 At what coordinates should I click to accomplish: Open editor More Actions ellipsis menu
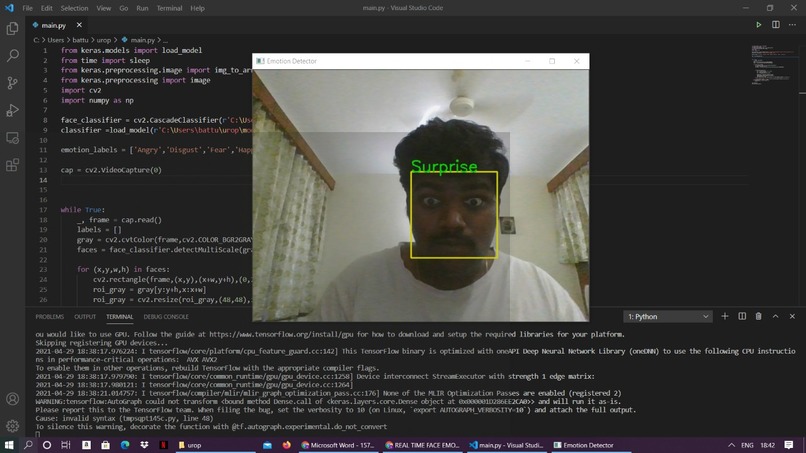792,25
